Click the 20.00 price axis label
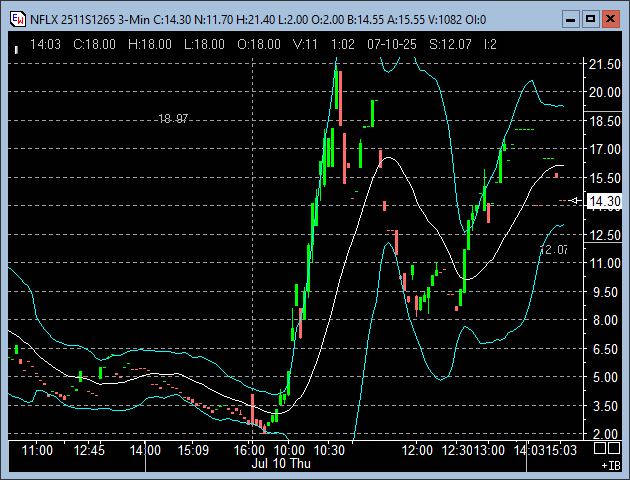 coord(604,92)
